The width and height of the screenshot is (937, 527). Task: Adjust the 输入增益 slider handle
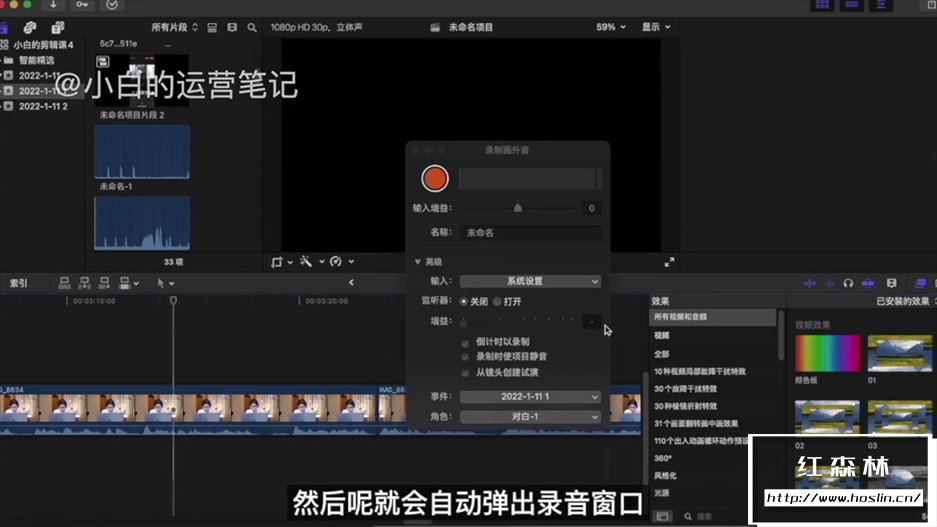(518, 207)
